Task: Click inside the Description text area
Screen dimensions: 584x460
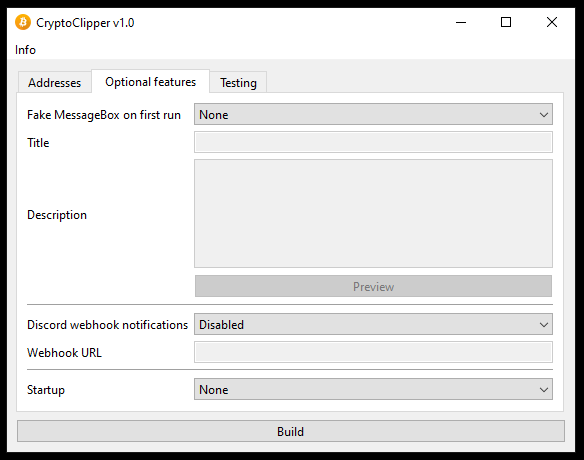Action: (373, 214)
